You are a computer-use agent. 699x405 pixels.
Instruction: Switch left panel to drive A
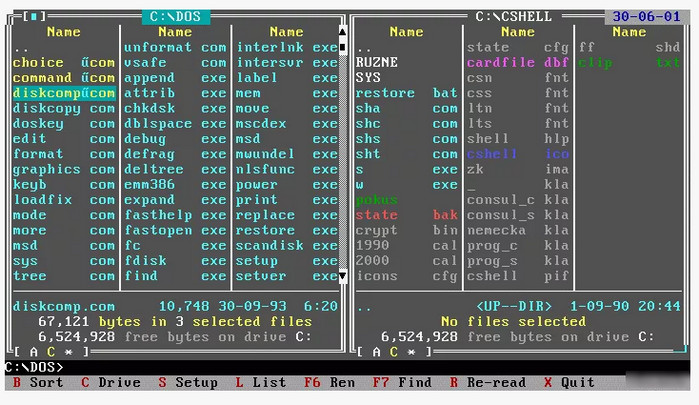click(34, 352)
